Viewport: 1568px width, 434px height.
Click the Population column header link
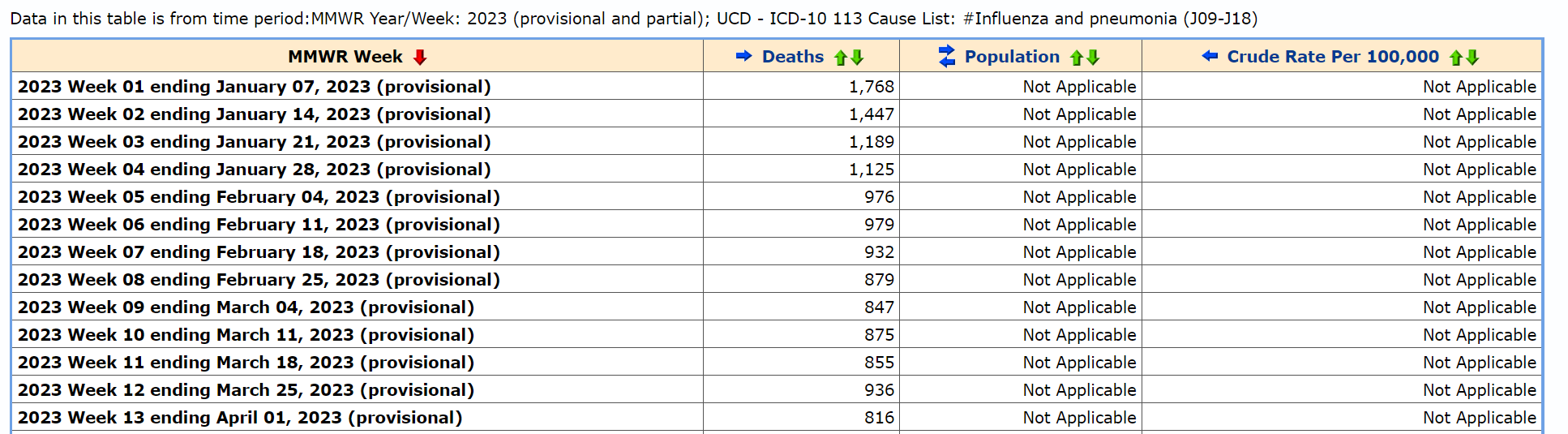click(1012, 57)
